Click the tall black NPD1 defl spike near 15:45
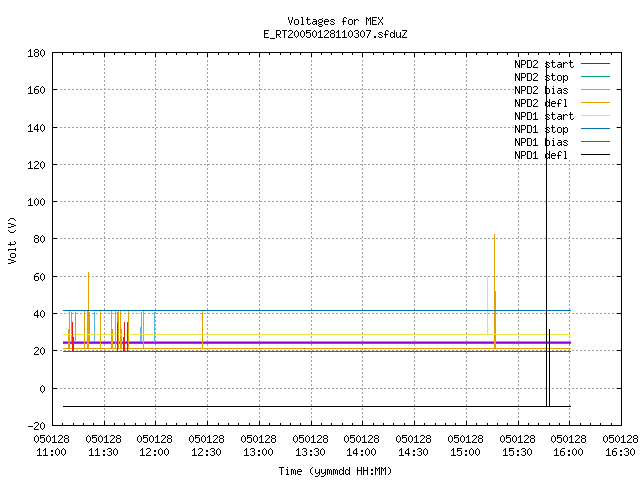The height and width of the screenshot is (480, 640). (547, 233)
